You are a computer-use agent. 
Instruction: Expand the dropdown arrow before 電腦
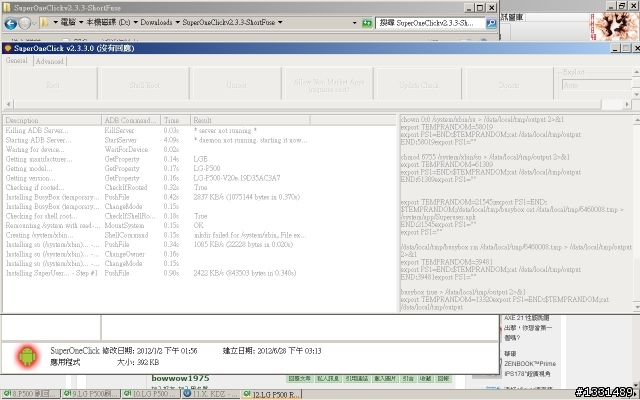55,22
